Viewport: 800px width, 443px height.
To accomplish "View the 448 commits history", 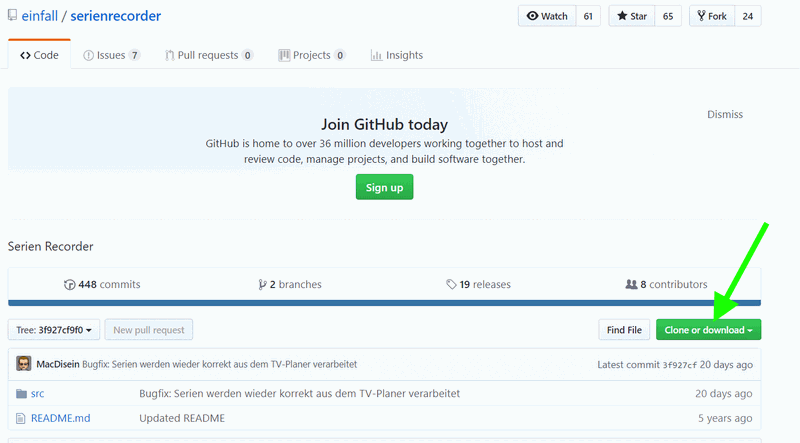I will click(x=102, y=284).
